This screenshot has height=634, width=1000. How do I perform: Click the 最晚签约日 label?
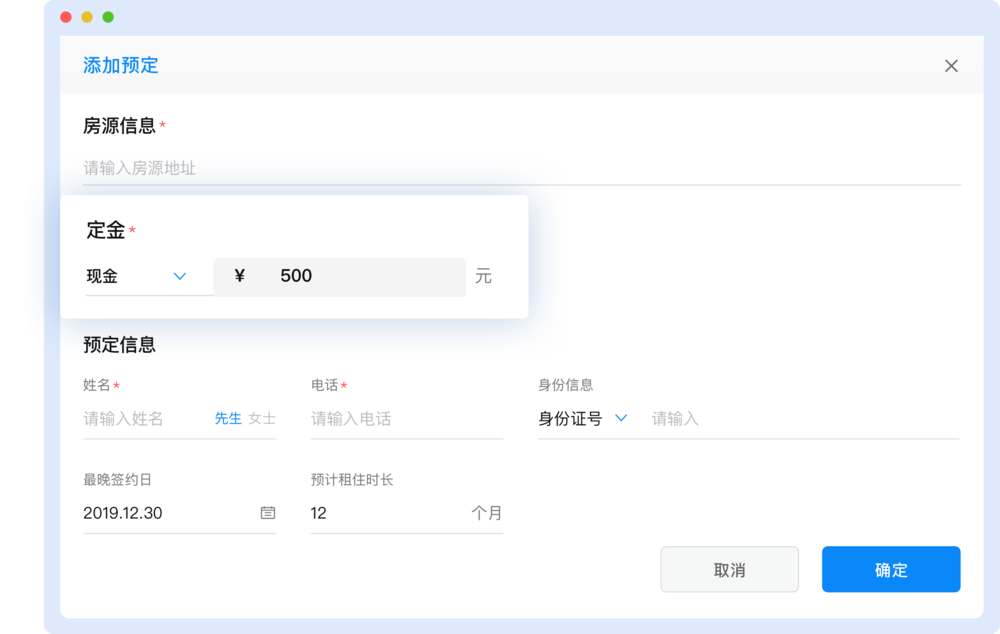click(x=117, y=480)
